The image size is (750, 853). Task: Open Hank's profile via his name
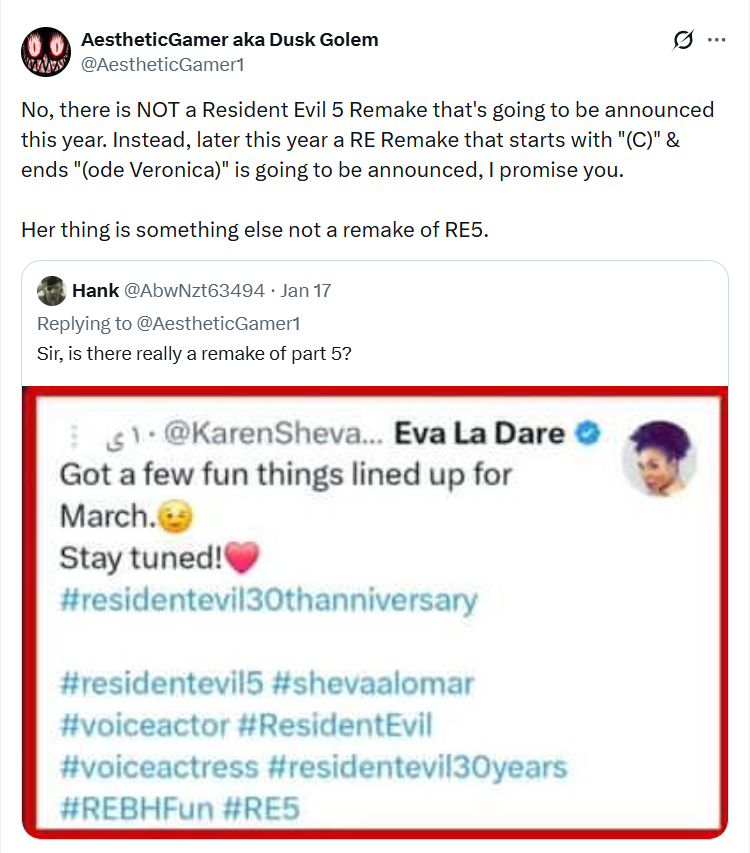click(x=96, y=291)
